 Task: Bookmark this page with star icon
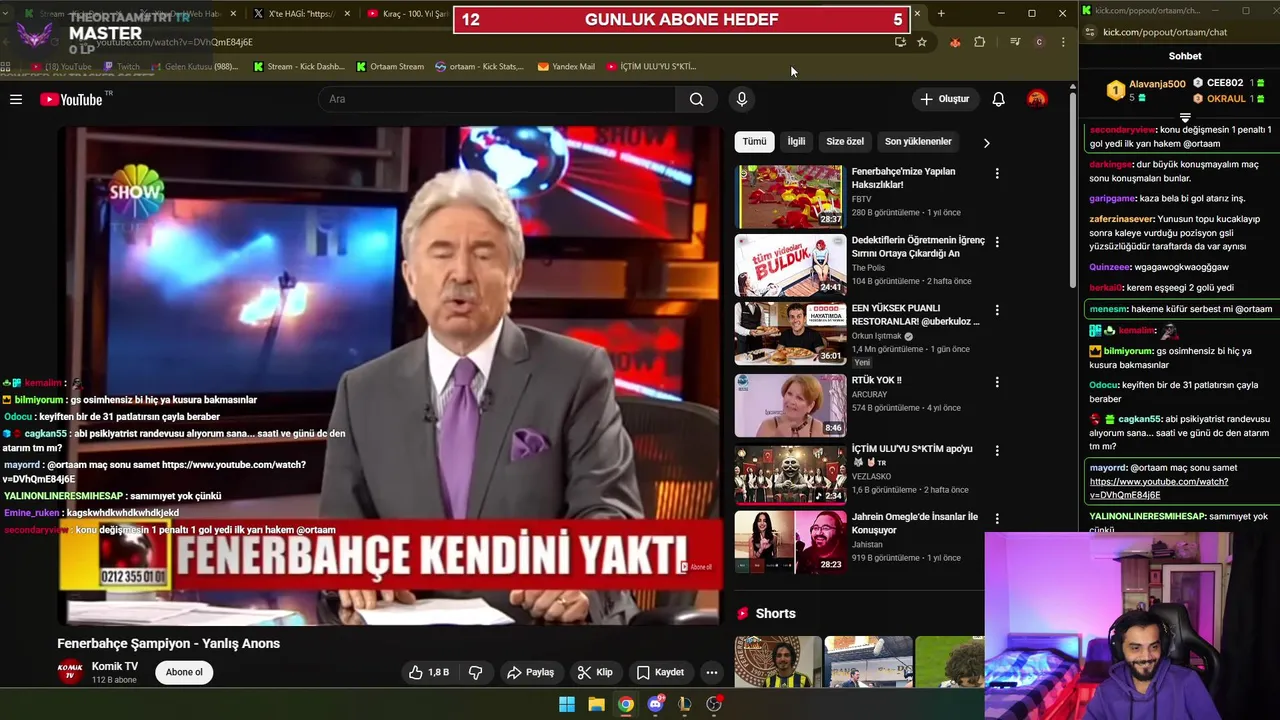[x=922, y=42]
